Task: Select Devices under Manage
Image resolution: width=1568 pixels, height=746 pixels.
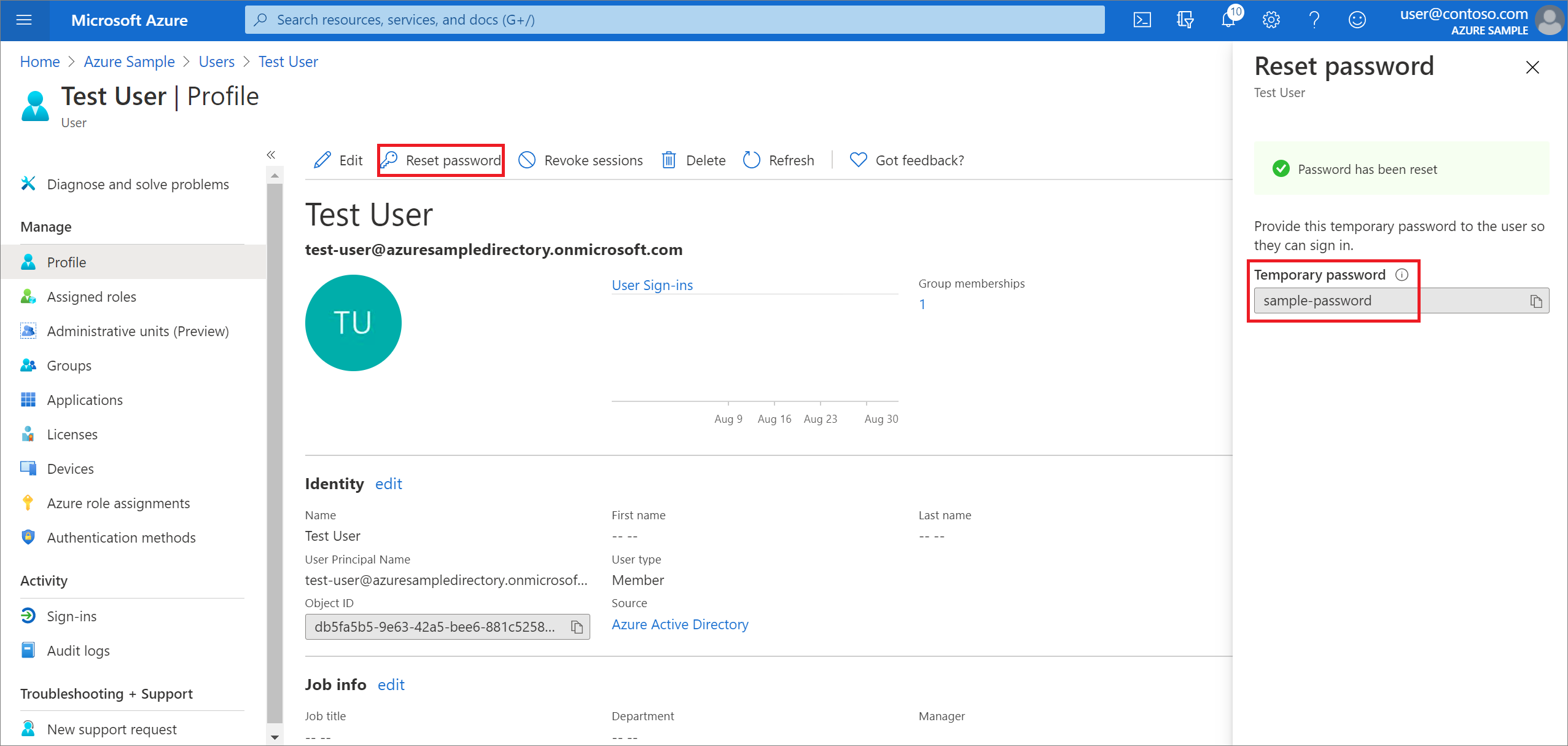Action: click(70, 468)
